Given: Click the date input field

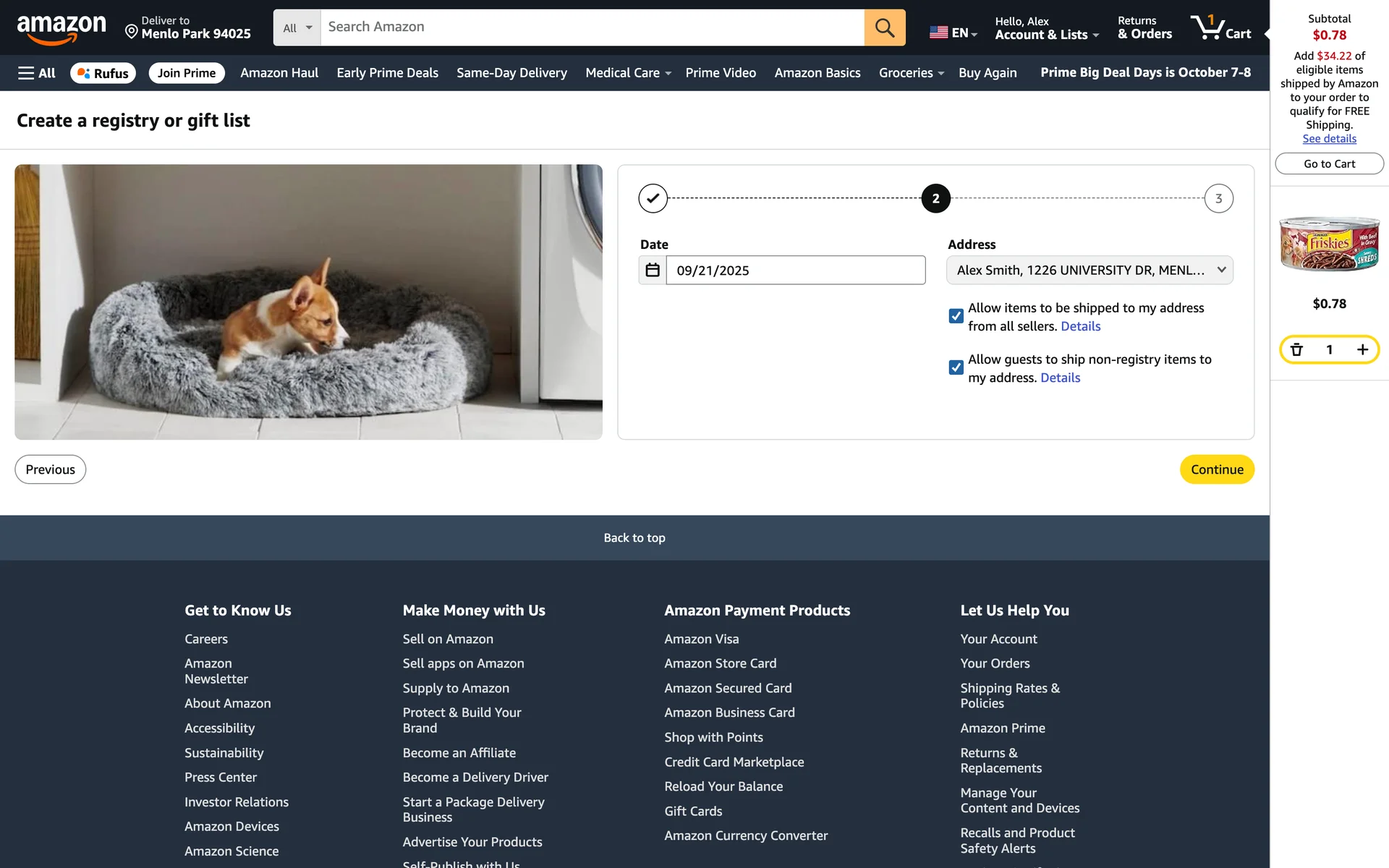Looking at the screenshot, I should [794, 270].
